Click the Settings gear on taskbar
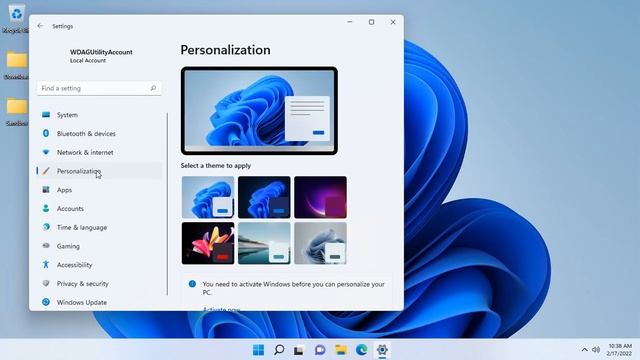The height and width of the screenshot is (360, 640). coord(382,350)
